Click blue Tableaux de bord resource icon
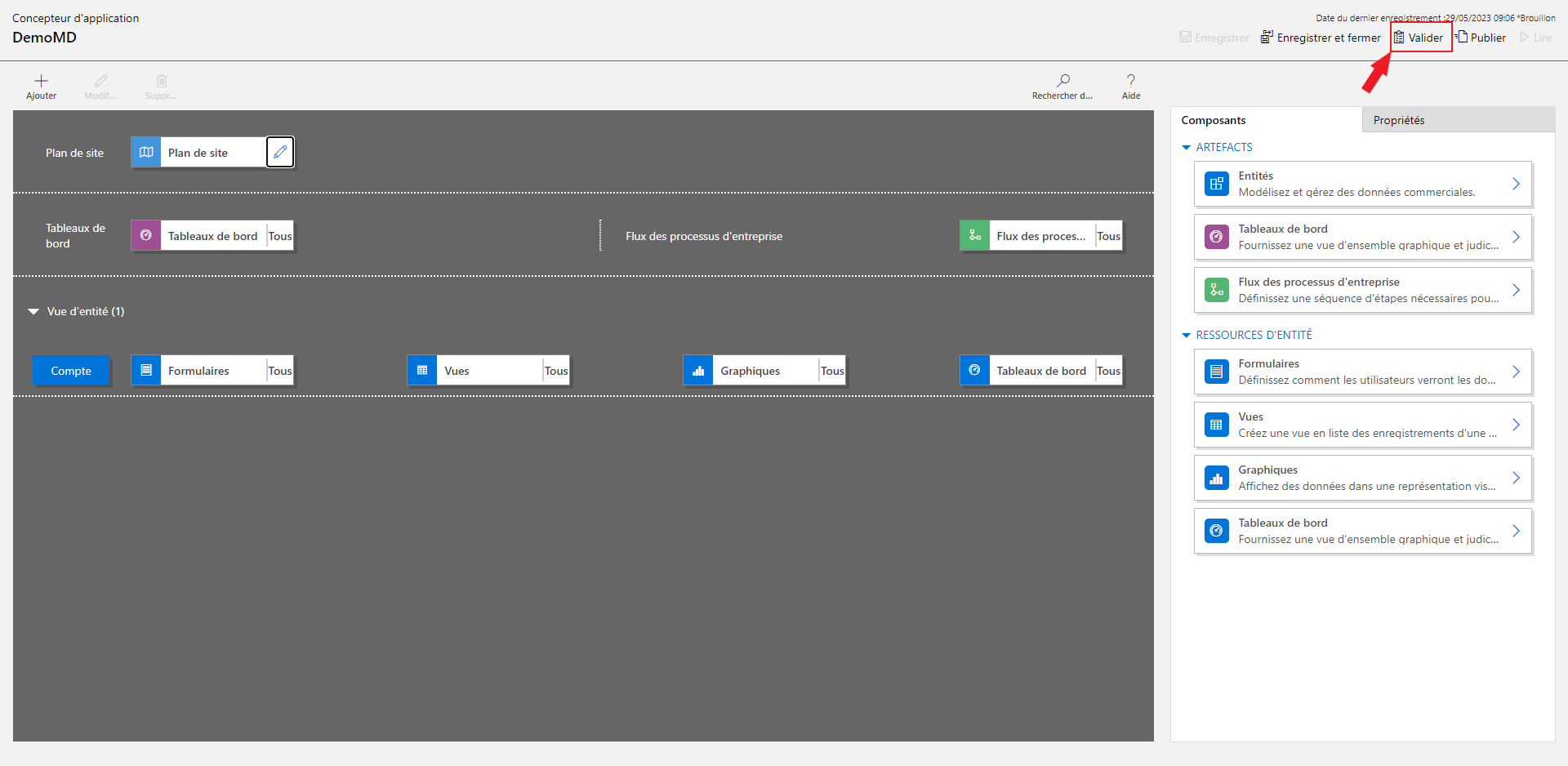 point(1217,531)
